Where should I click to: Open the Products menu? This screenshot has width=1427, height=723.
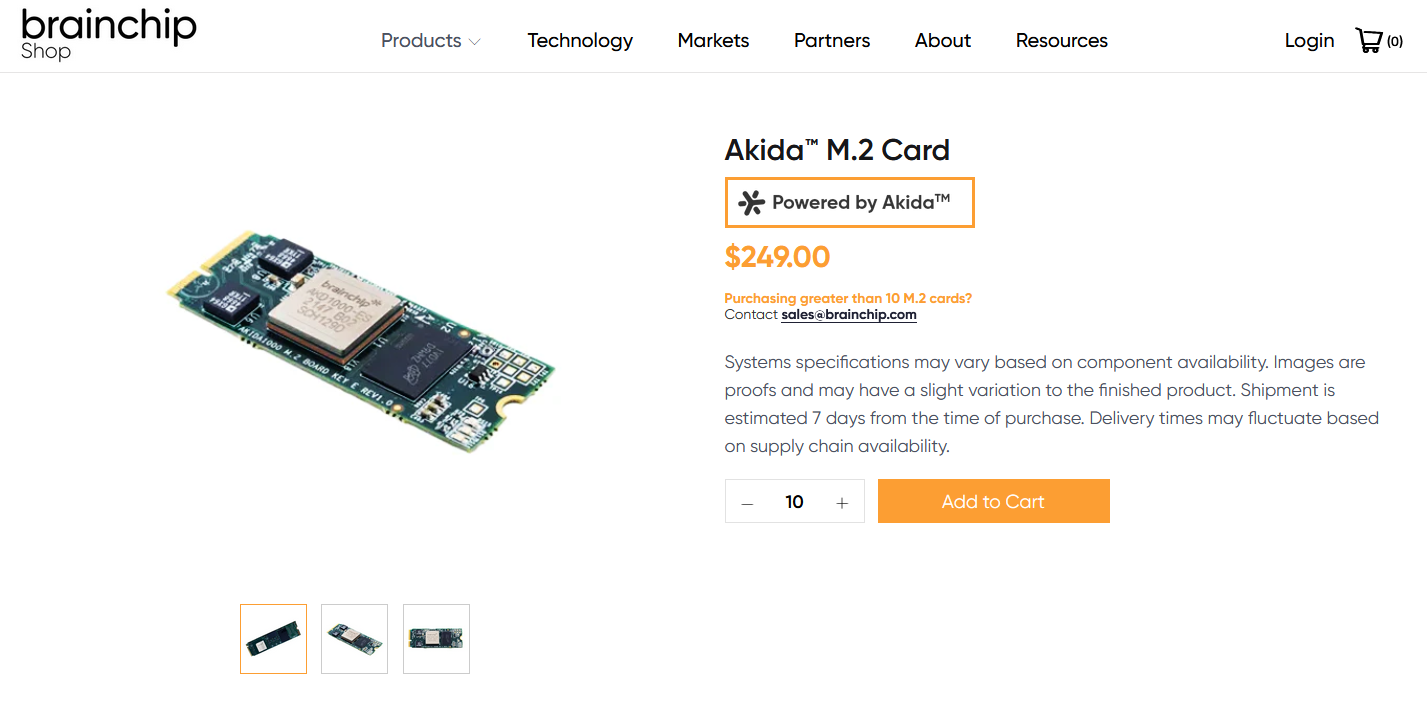421,41
